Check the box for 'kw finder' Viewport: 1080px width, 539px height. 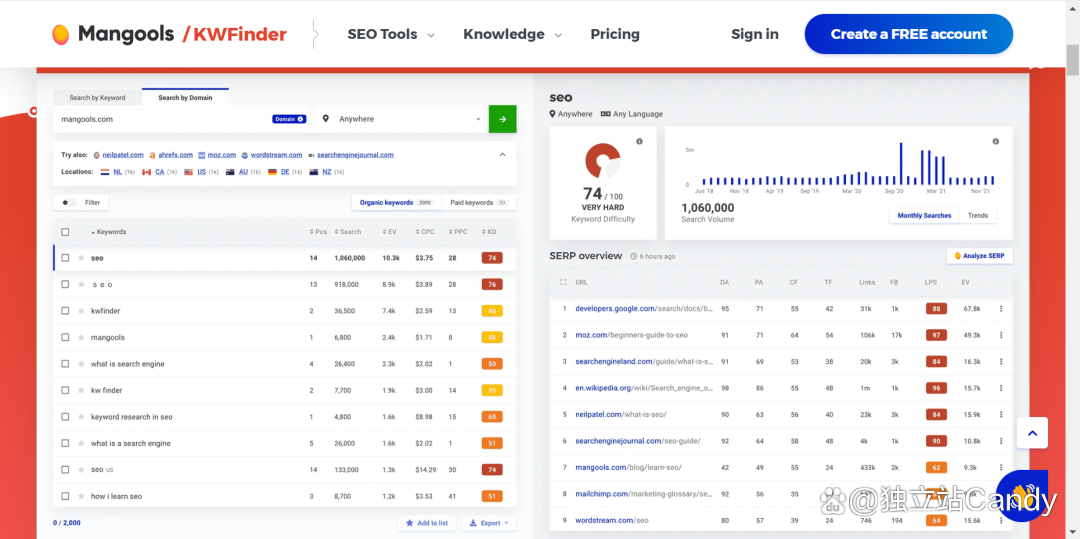pos(65,390)
